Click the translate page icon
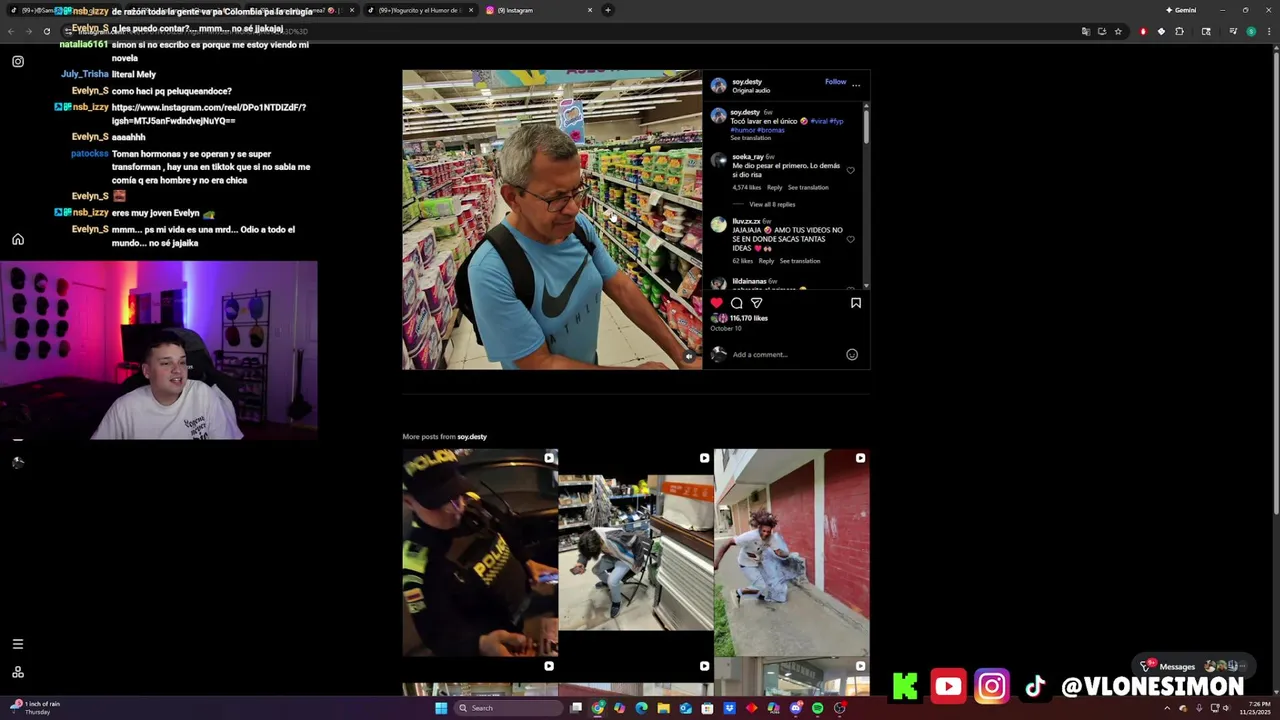 (1086, 31)
